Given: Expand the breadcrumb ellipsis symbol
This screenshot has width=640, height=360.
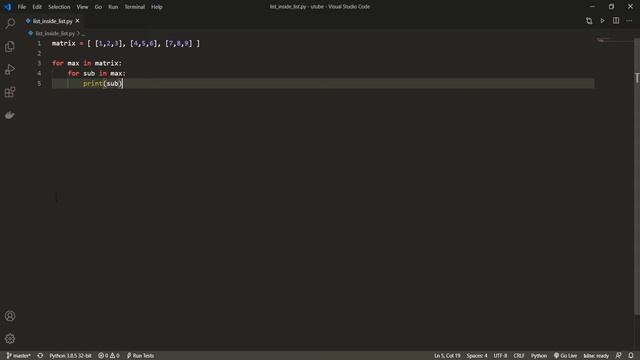Looking at the screenshot, I should pos(83,33).
